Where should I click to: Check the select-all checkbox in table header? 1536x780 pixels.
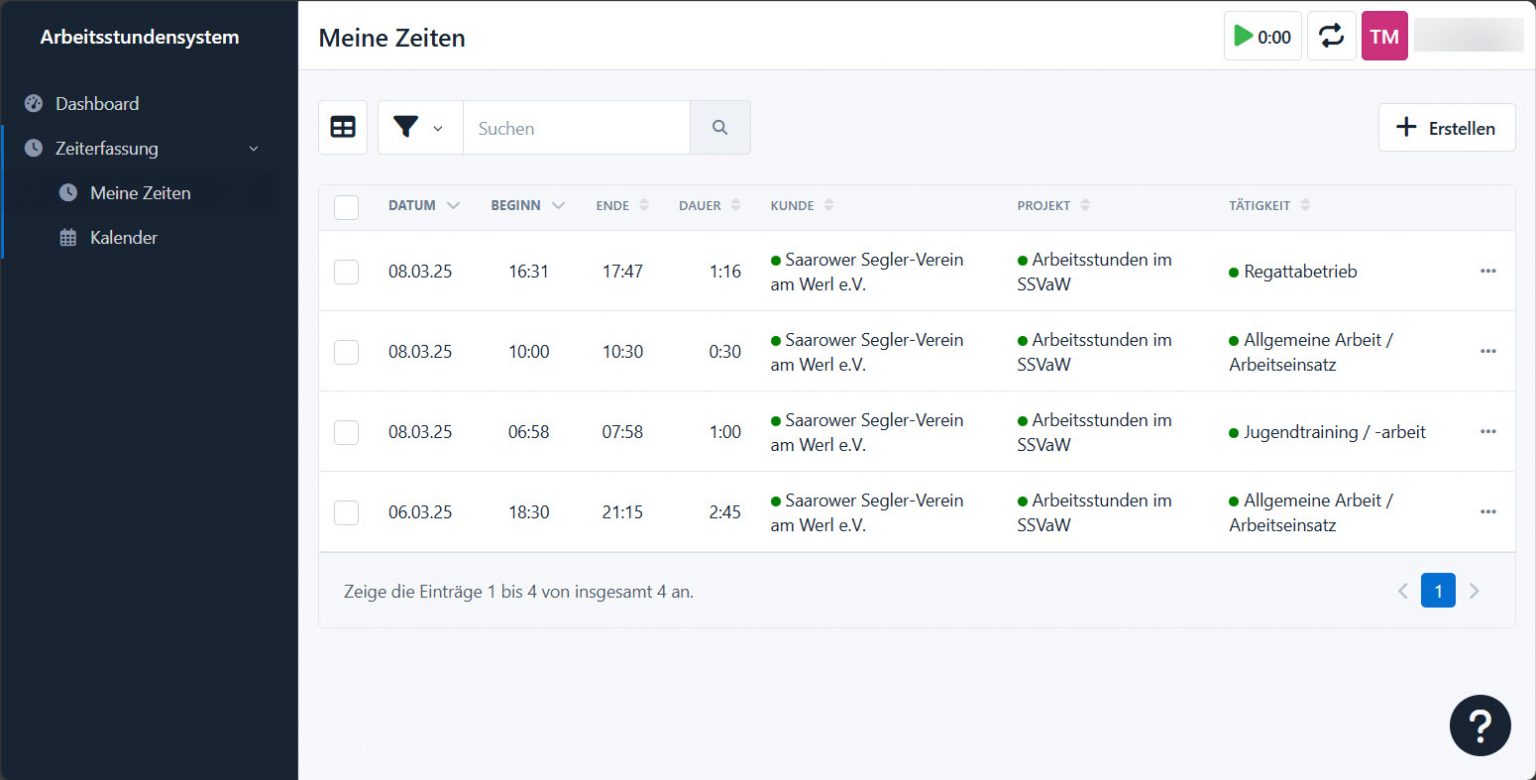click(x=346, y=206)
